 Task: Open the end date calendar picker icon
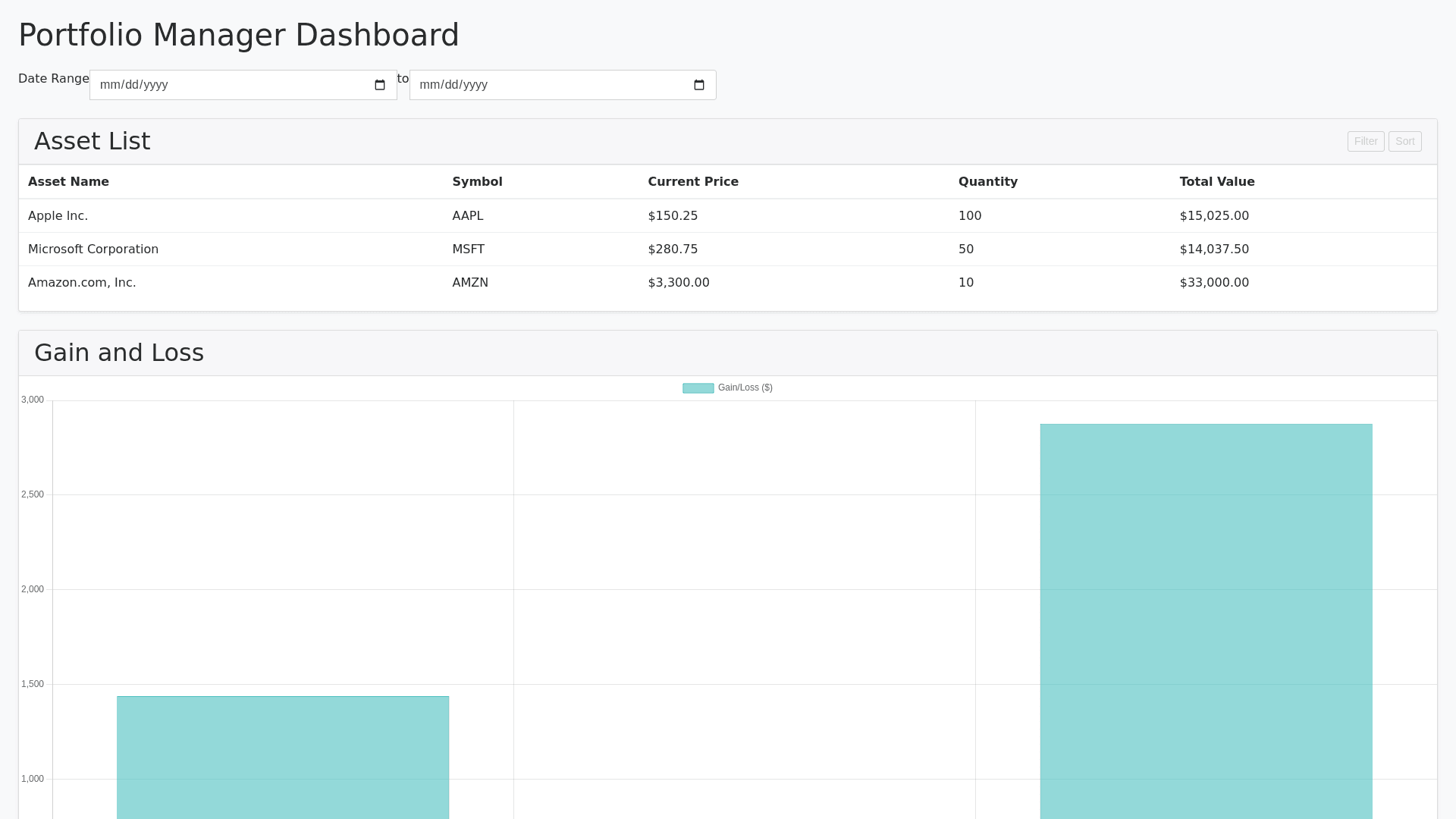(x=699, y=85)
